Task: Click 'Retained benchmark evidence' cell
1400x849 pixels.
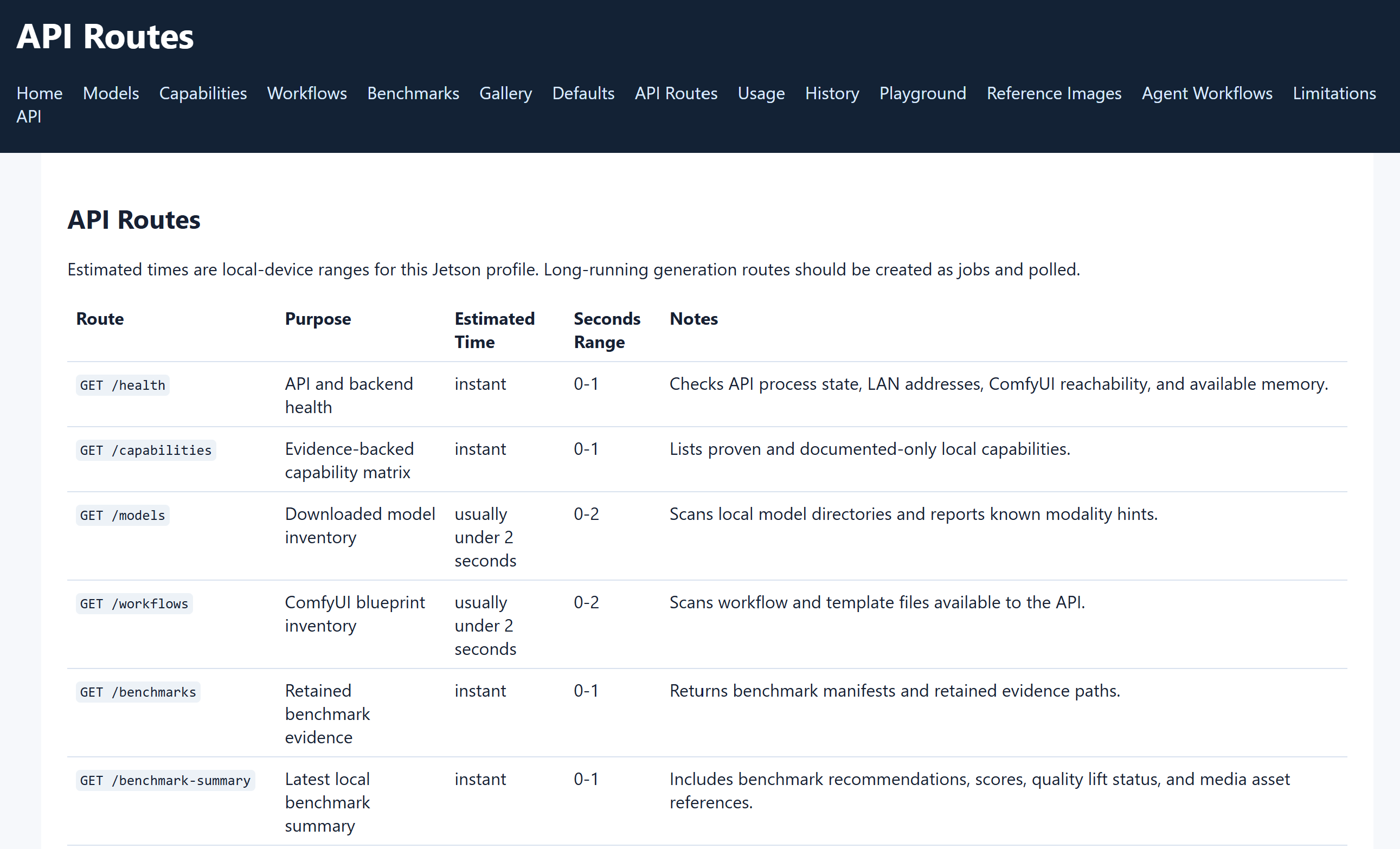Action: pos(327,714)
